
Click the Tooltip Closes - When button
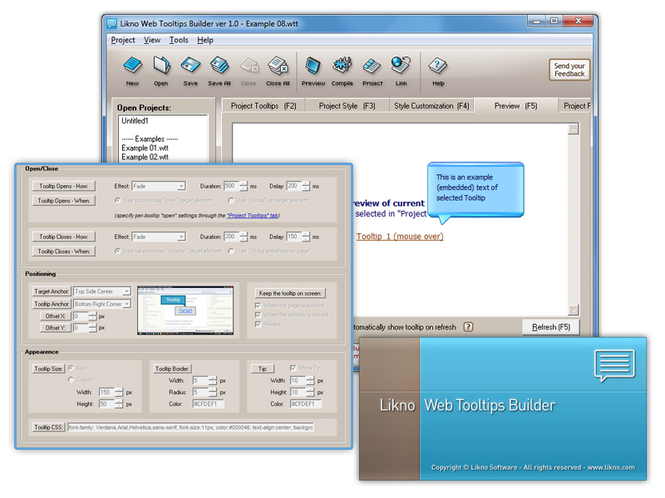click(64, 251)
